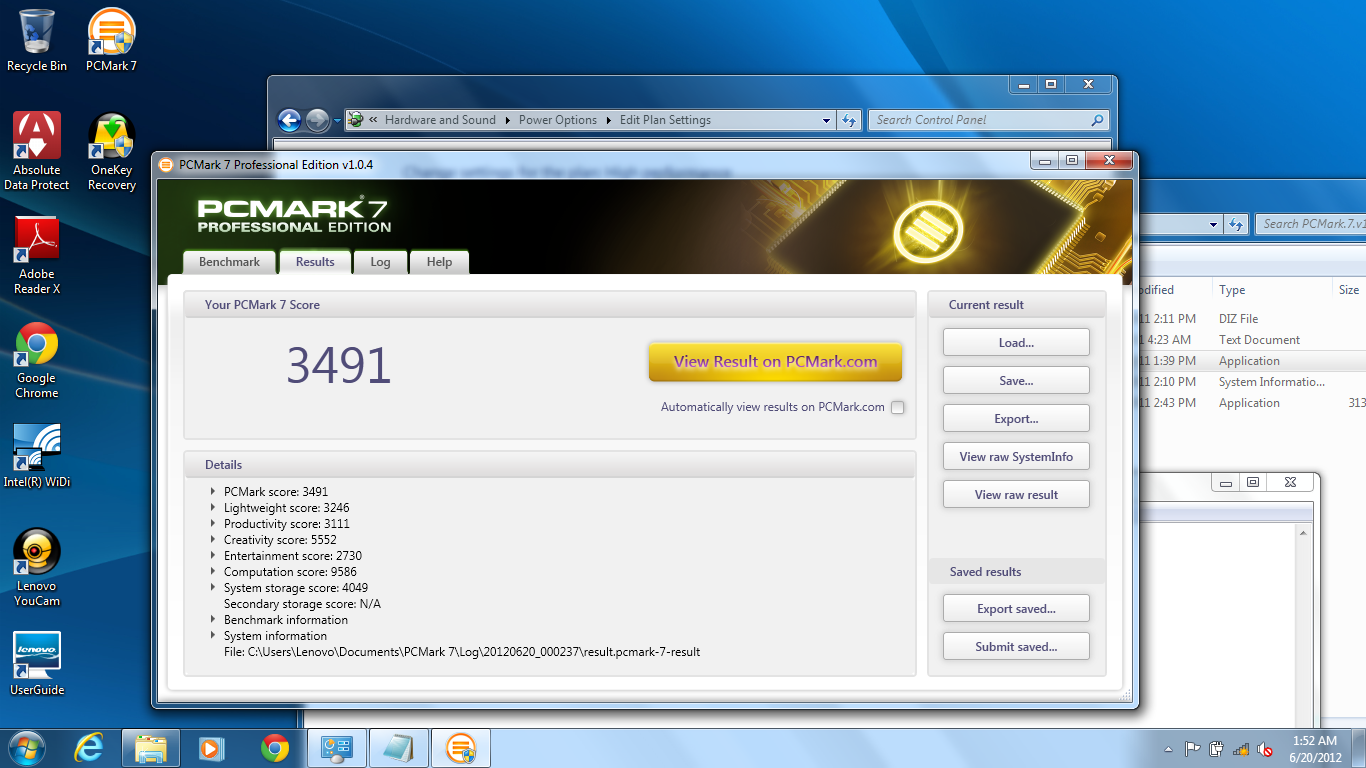This screenshot has width=1366, height=768.
Task: Switch to the PCMark 7 taskbar button
Action: [461, 747]
